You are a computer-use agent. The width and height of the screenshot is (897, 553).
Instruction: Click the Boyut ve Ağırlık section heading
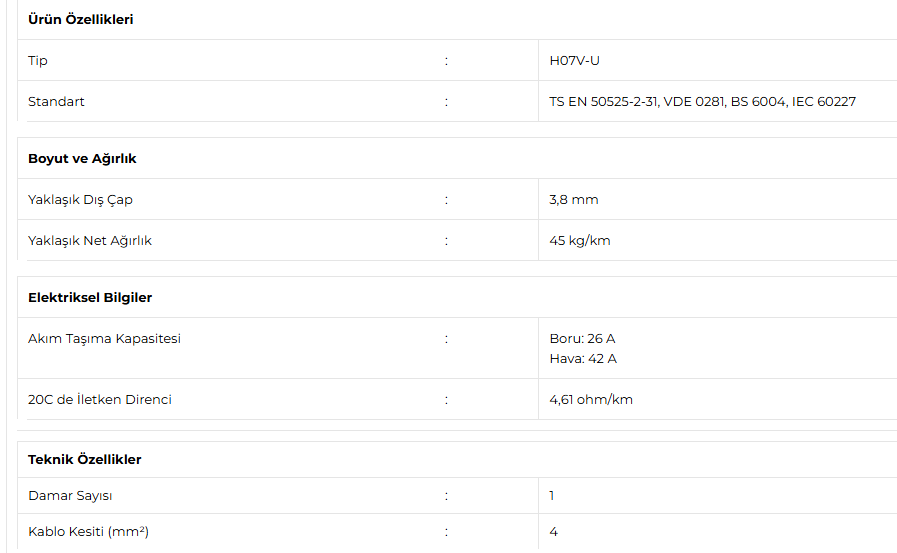(x=82, y=159)
